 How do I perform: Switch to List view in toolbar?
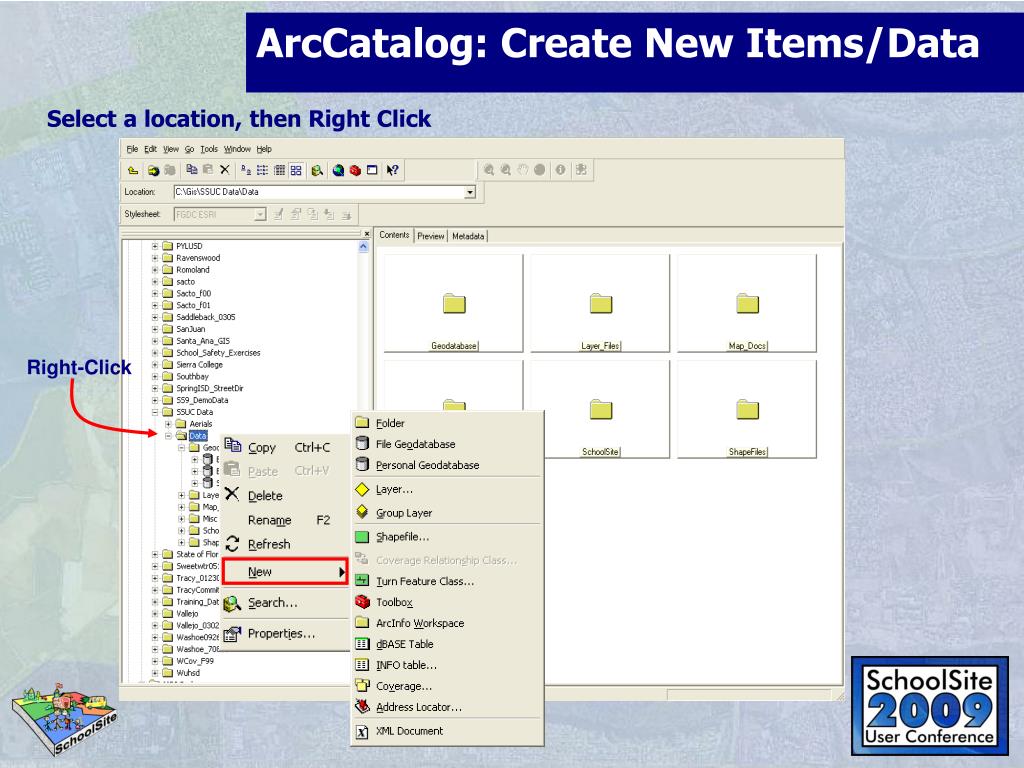tap(263, 170)
